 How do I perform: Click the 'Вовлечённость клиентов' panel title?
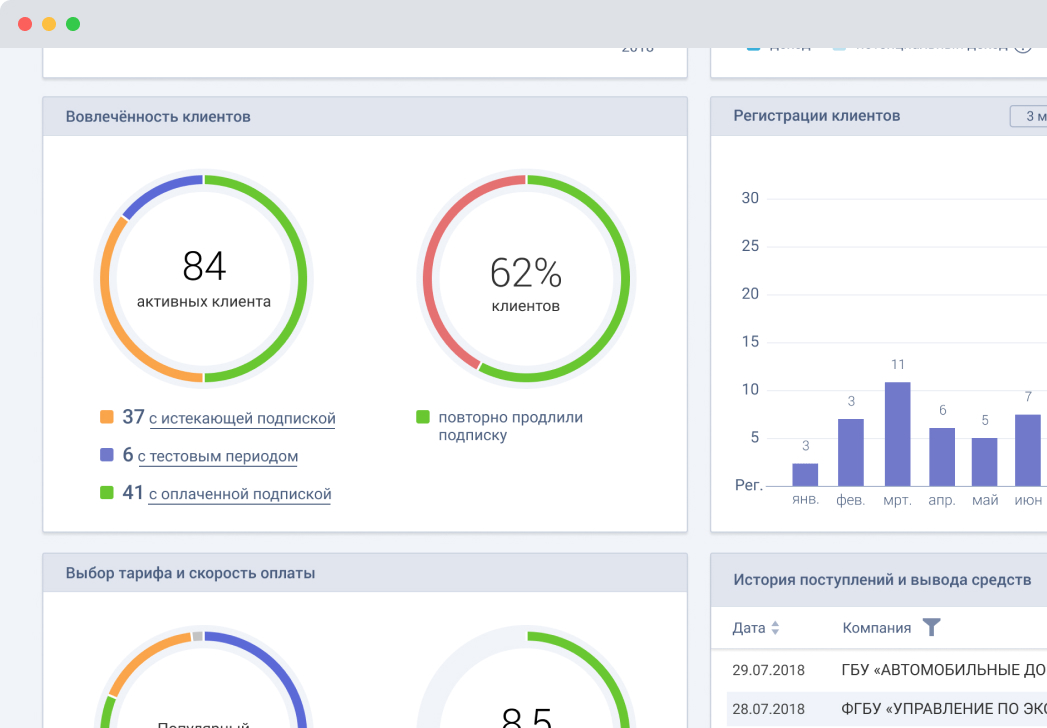tap(158, 117)
